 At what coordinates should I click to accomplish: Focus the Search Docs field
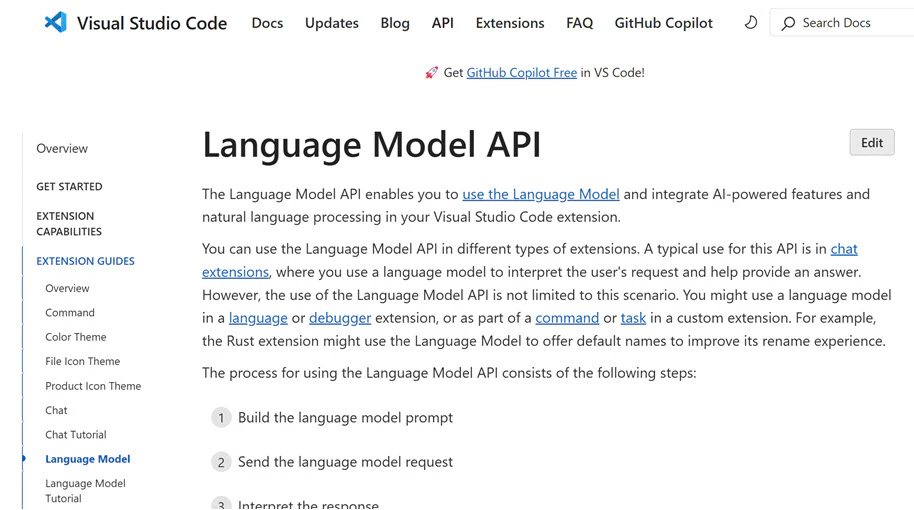pyautogui.click(x=842, y=23)
